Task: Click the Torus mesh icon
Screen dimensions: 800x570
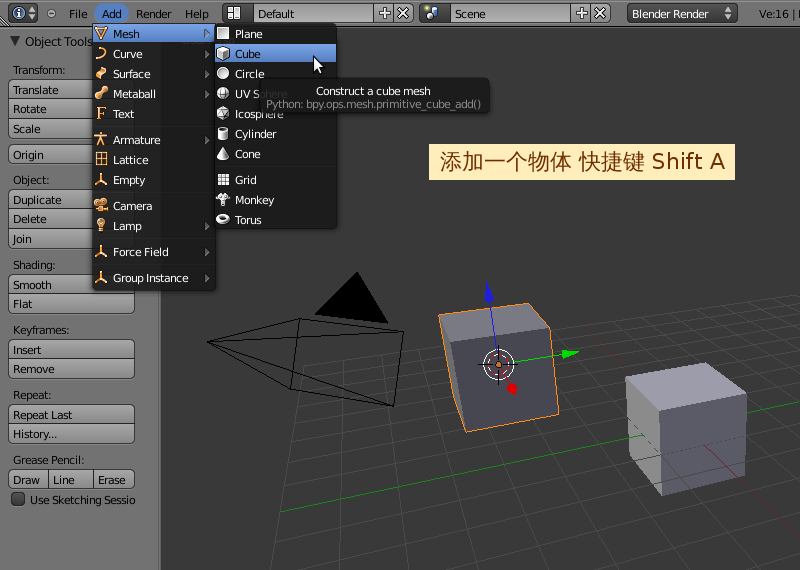Action: [223, 219]
